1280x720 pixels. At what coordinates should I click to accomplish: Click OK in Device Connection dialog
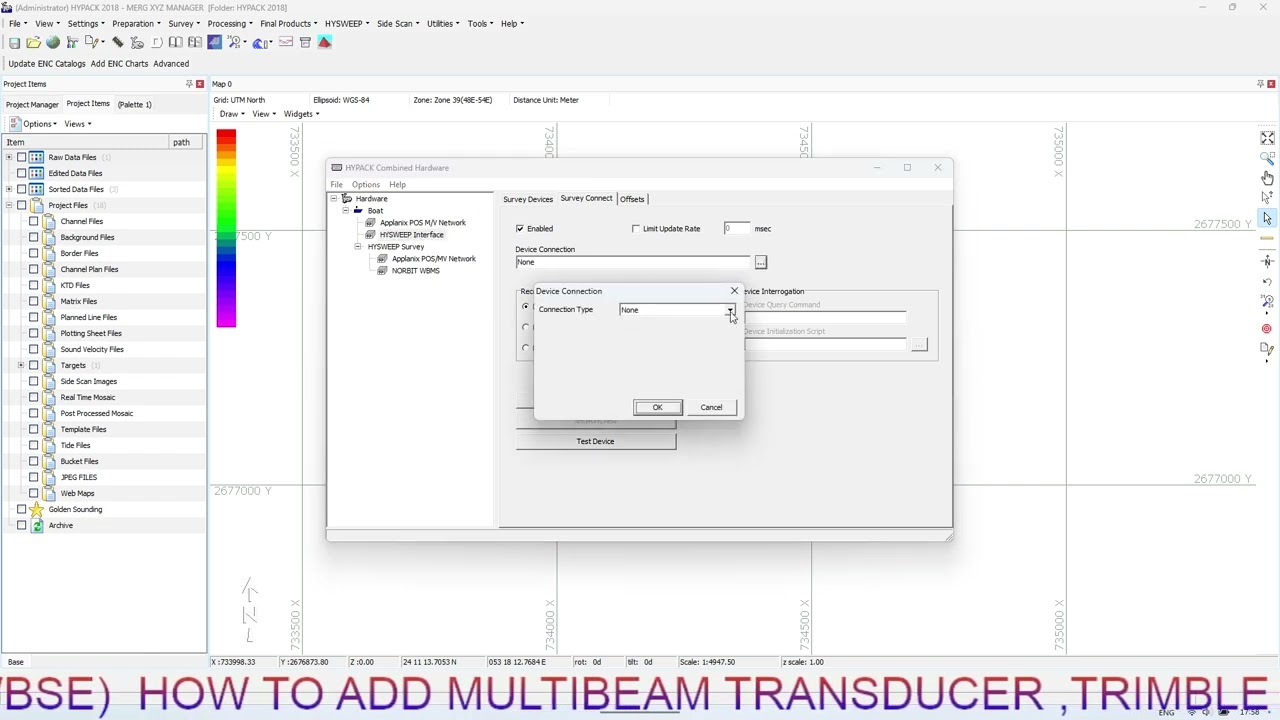(658, 407)
